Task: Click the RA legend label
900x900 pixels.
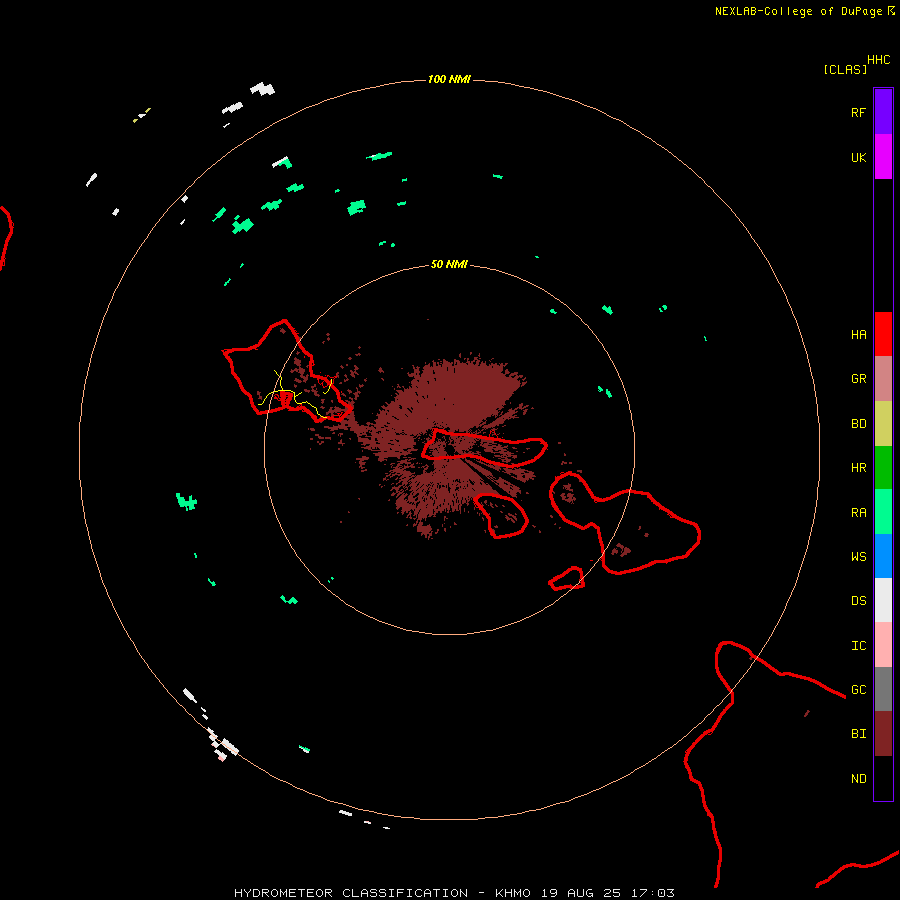Action: (858, 513)
